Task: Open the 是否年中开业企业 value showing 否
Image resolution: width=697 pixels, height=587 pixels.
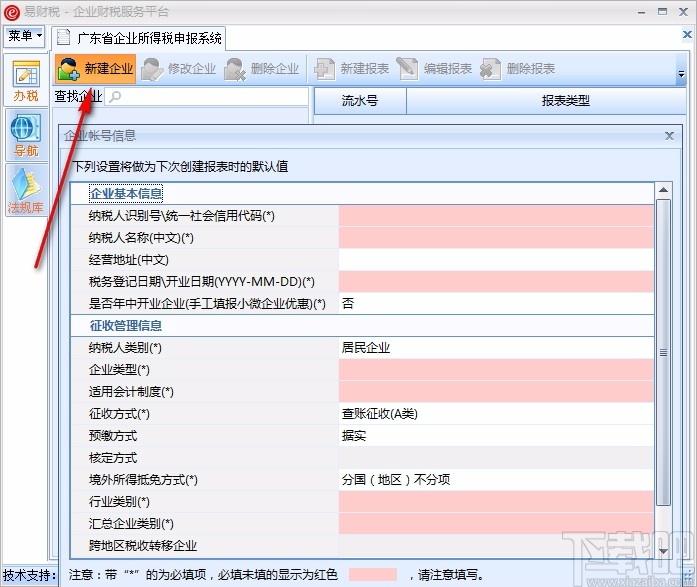Action: coord(496,303)
